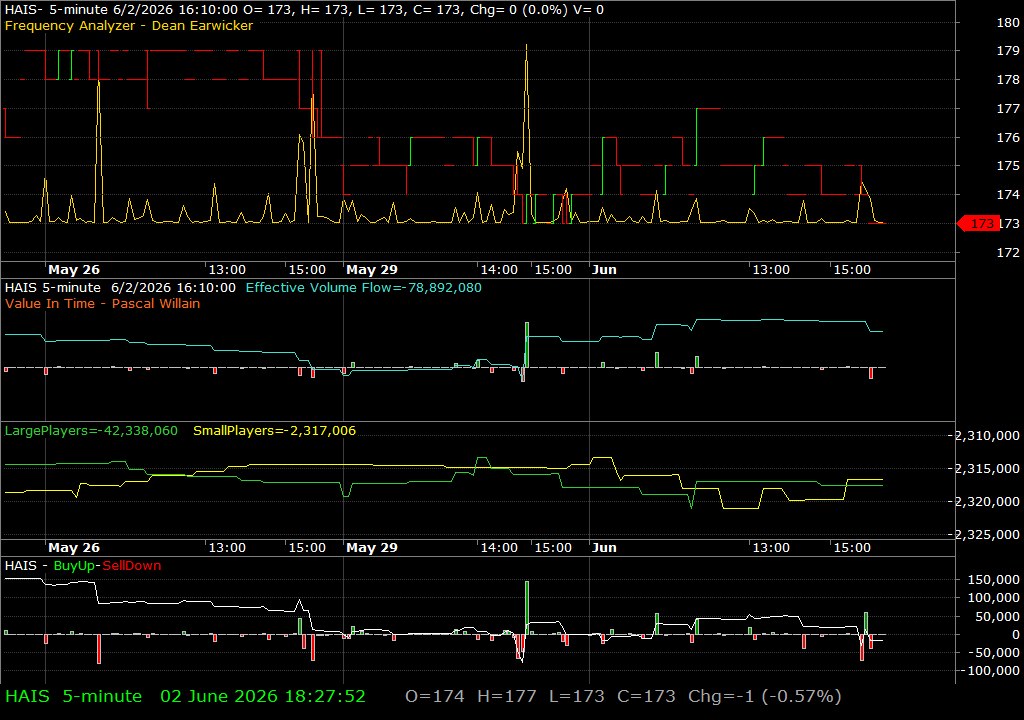Click price level 177 on price axis
The image size is (1024, 720).
[x=1008, y=108]
